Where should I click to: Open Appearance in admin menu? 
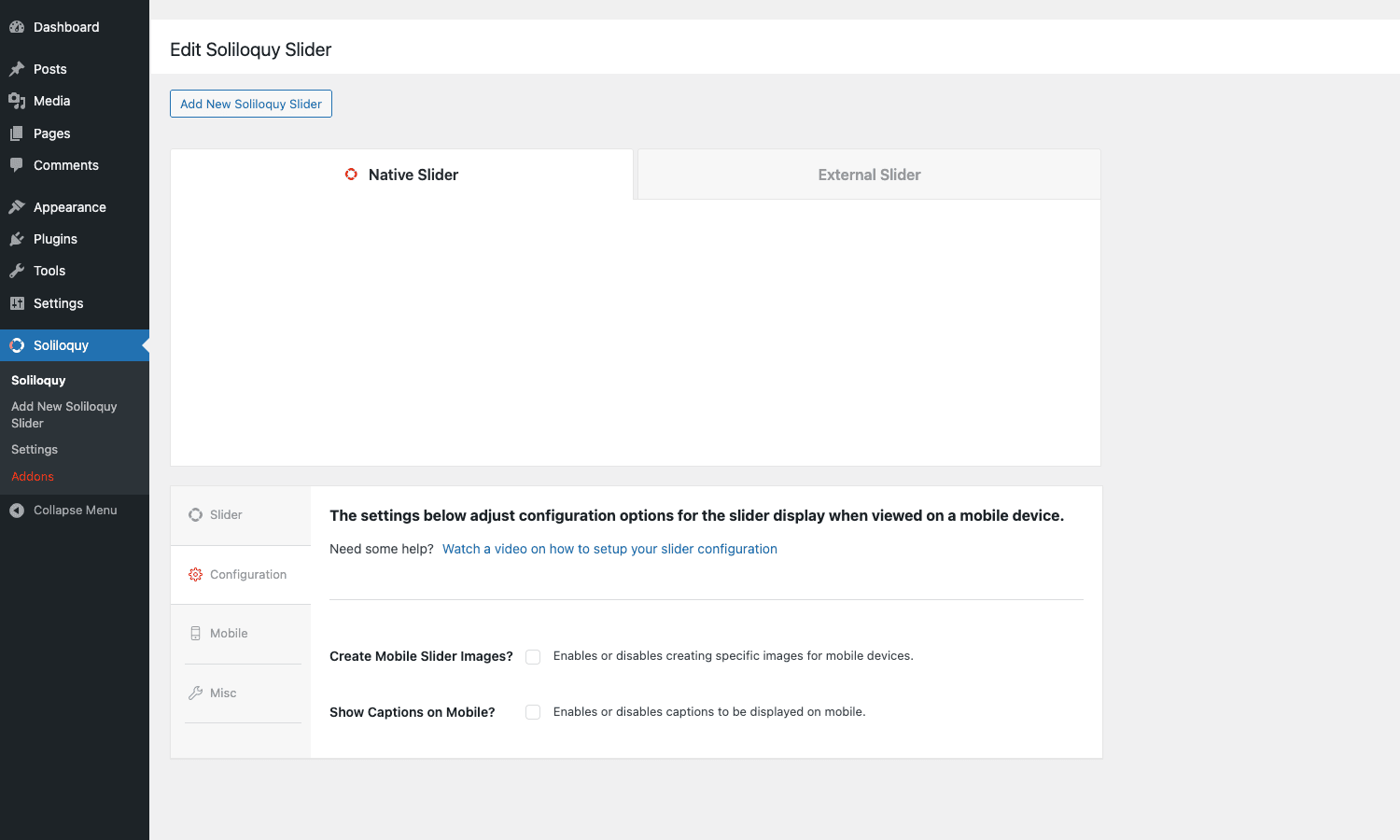(x=75, y=207)
